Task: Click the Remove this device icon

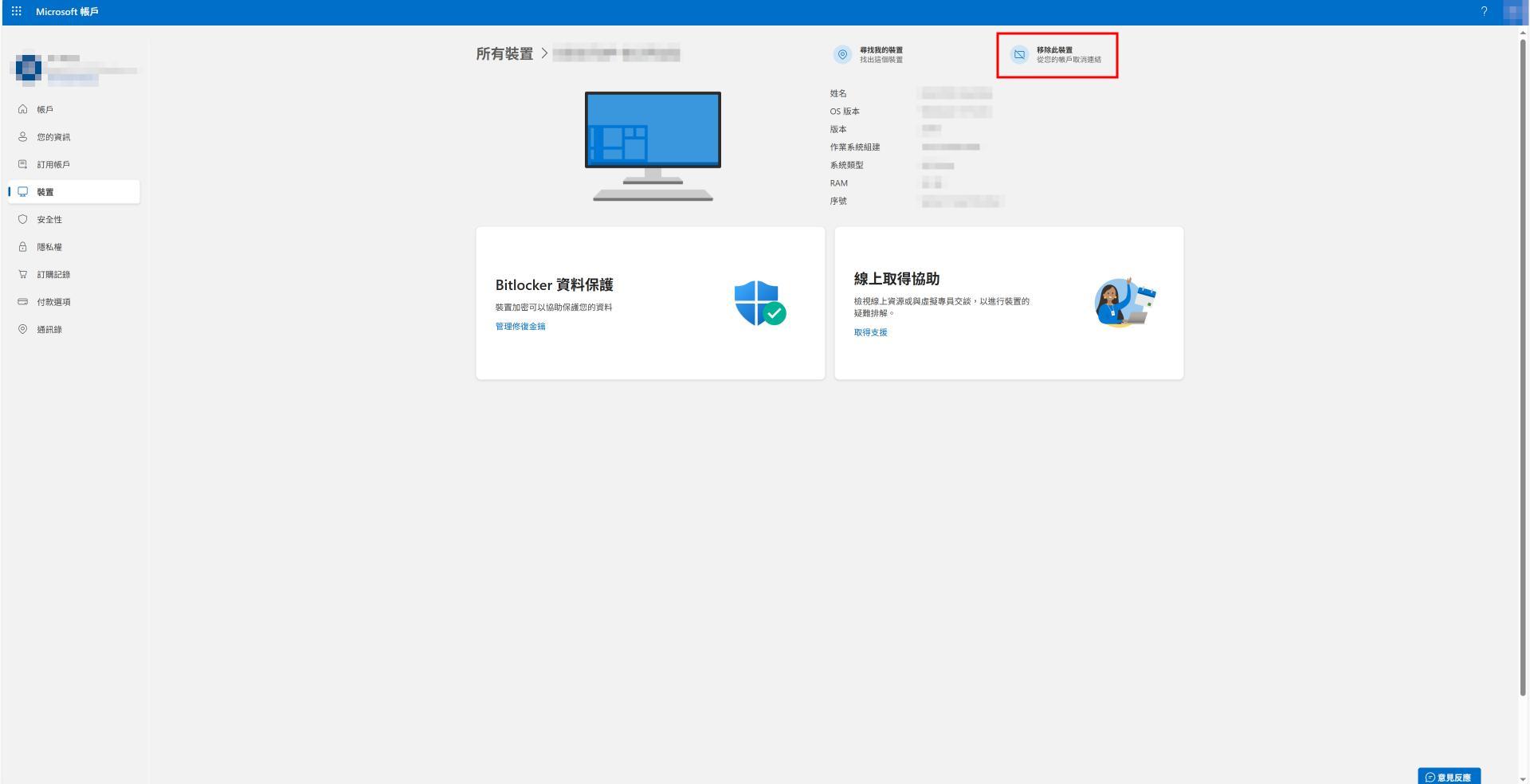Action: pyautogui.click(x=1019, y=54)
